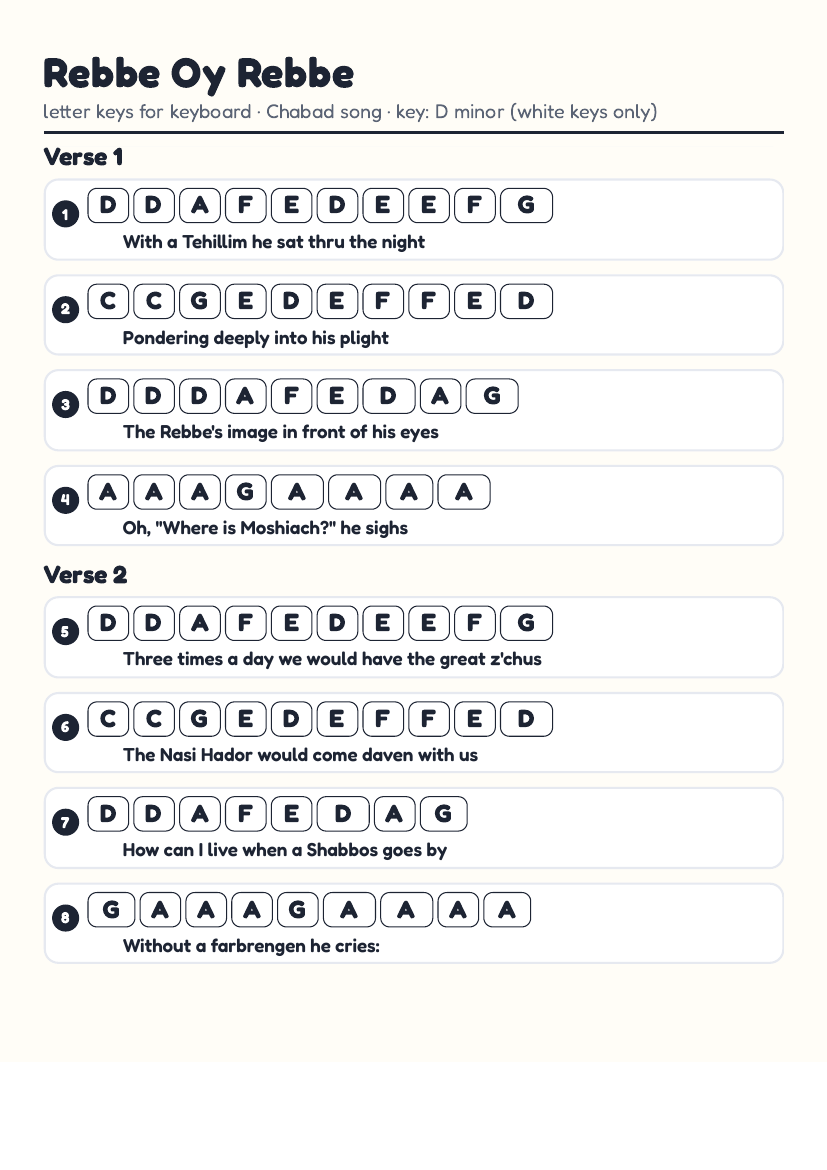Click the 'Rebbe Oy Rebbe' title
The height and width of the screenshot is (1170, 827).
[199, 74]
